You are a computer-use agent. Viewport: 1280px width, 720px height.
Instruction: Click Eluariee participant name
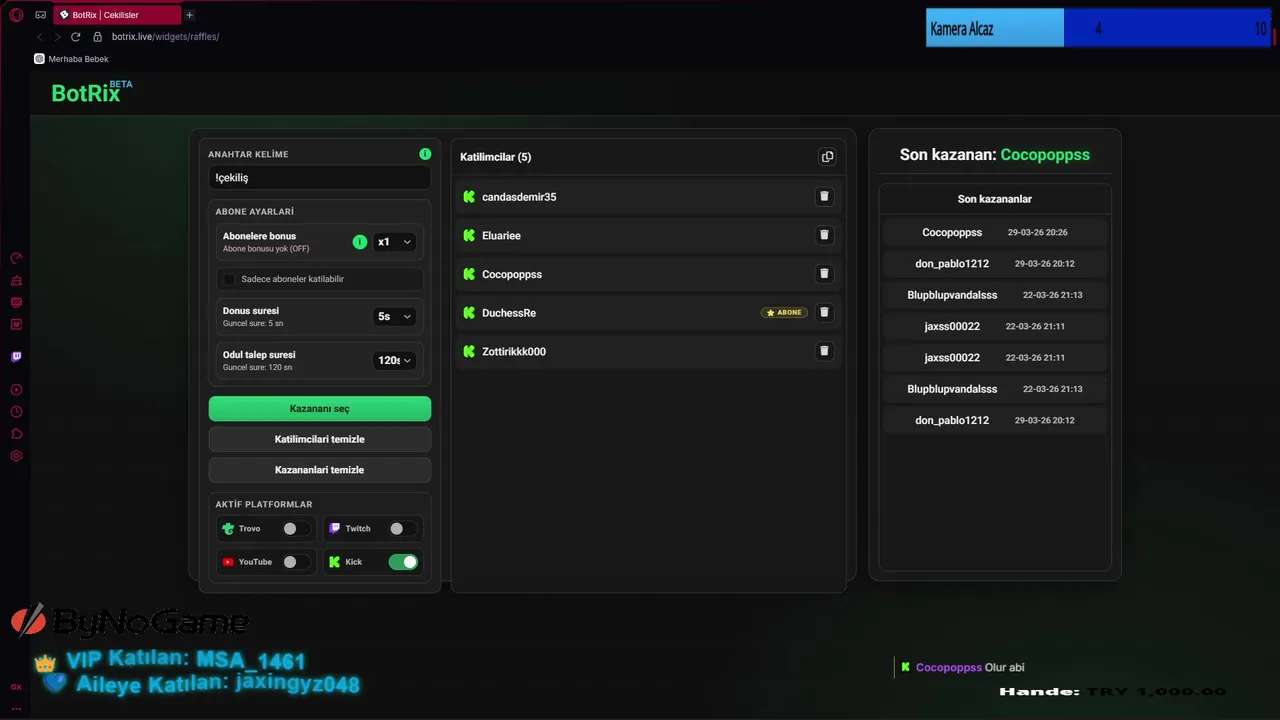501,236
